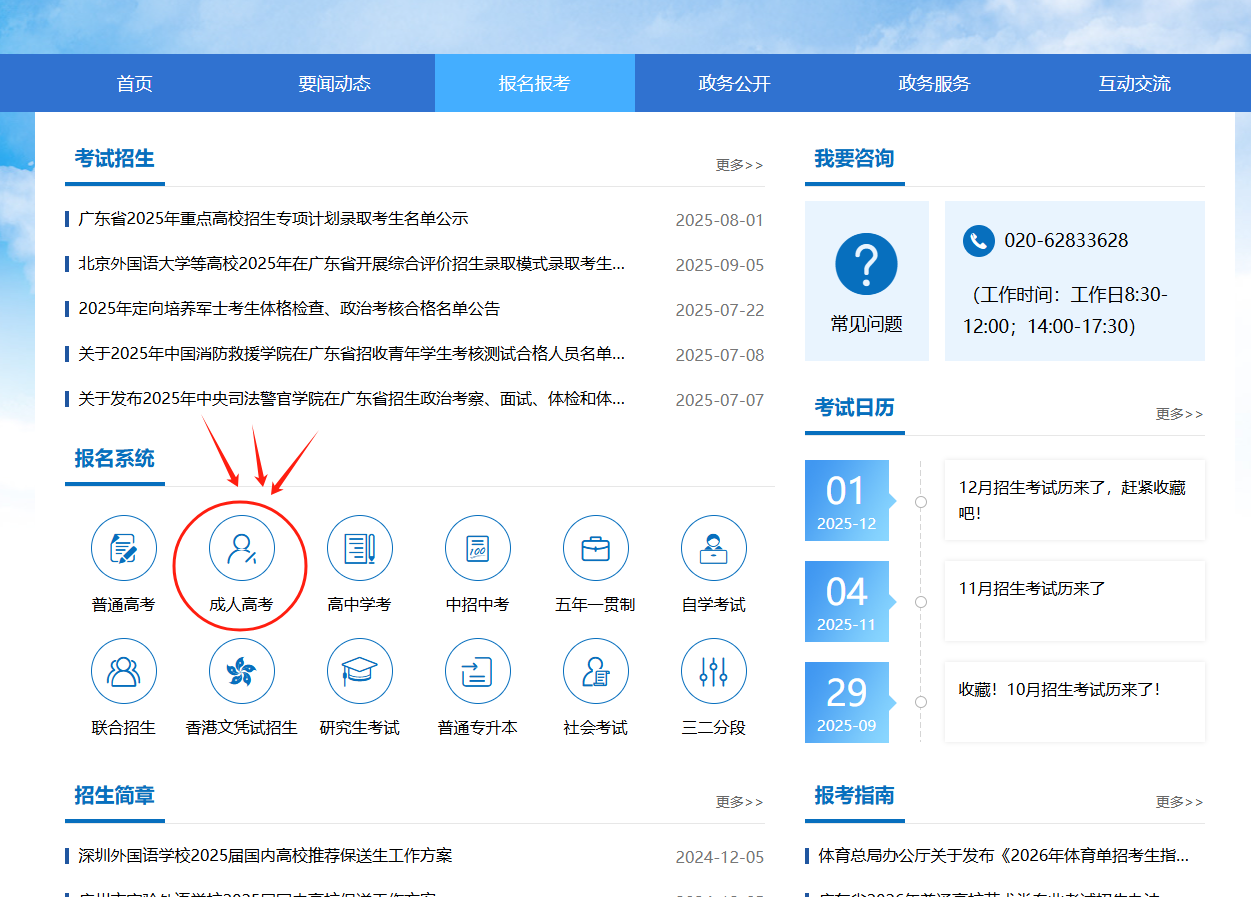
Task: Open 常见问题 question mark box
Action: [x=866, y=281]
